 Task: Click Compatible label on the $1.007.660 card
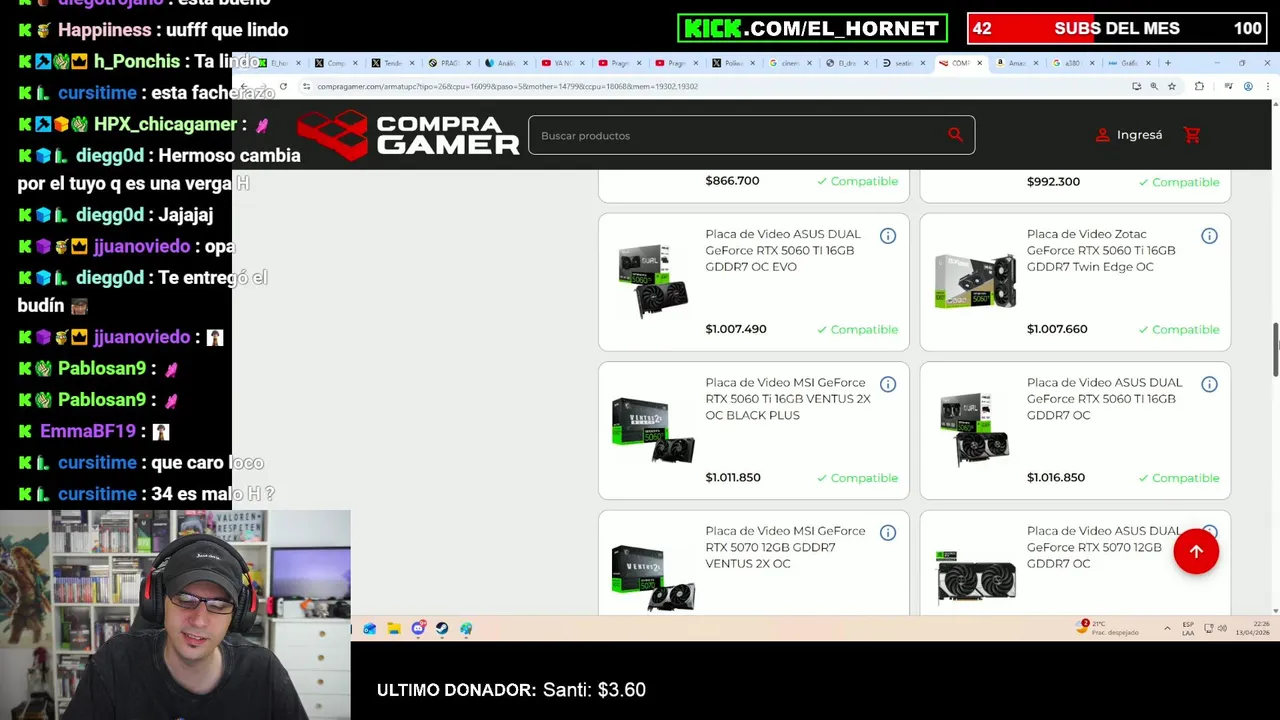pos(1179,329)
